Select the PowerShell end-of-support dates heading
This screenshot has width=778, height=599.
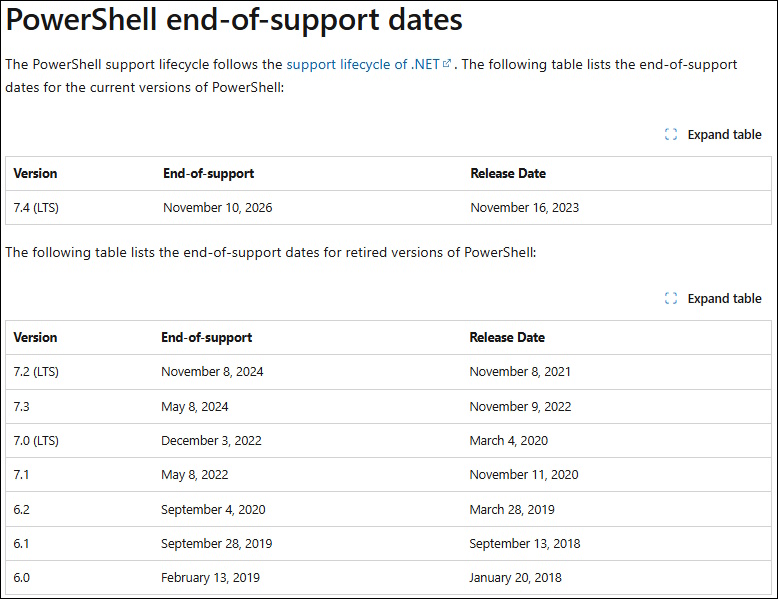tap(234, 20)
